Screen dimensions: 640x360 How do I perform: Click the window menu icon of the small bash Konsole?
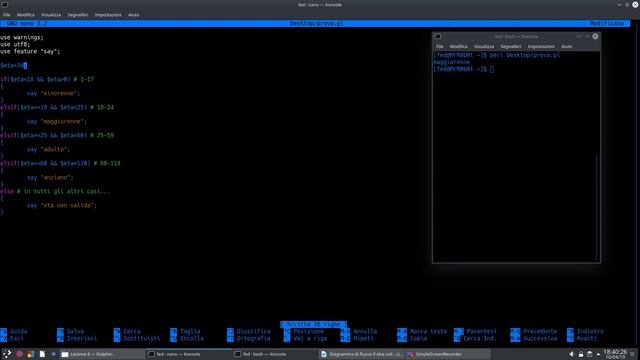coord(438,36)
